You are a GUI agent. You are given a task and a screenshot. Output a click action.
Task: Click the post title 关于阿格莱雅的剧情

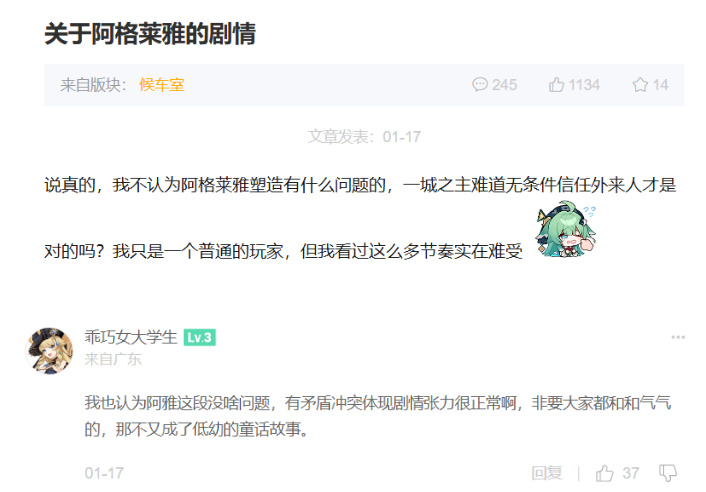click(150, 34)
